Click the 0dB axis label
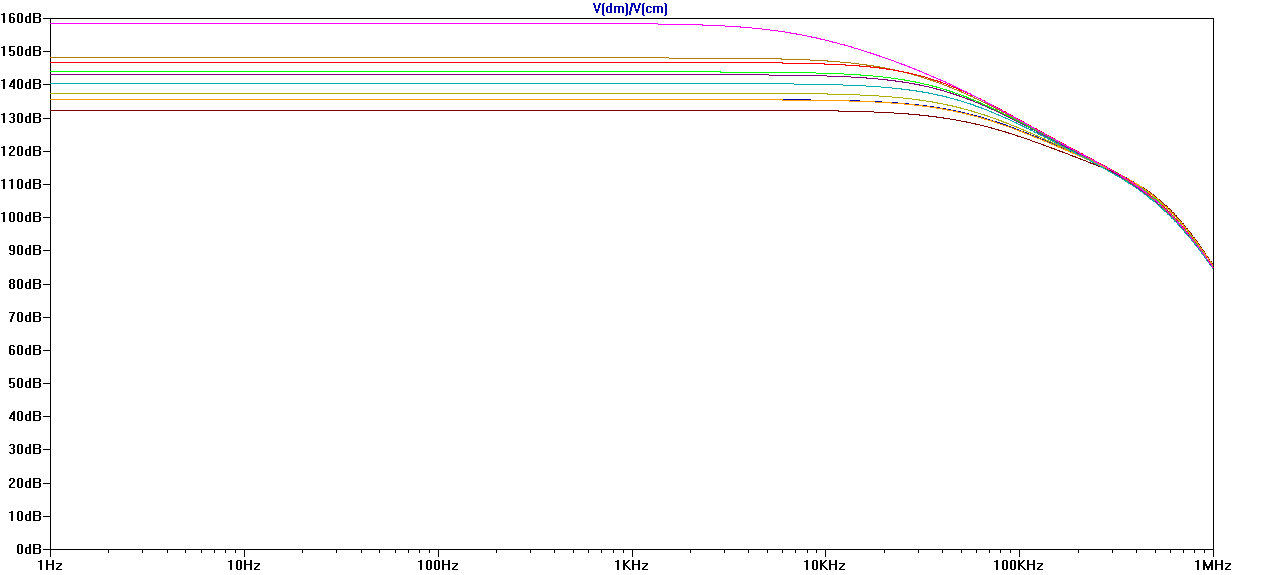This screenshot has height=575, width=1276. tap(29, 549)
